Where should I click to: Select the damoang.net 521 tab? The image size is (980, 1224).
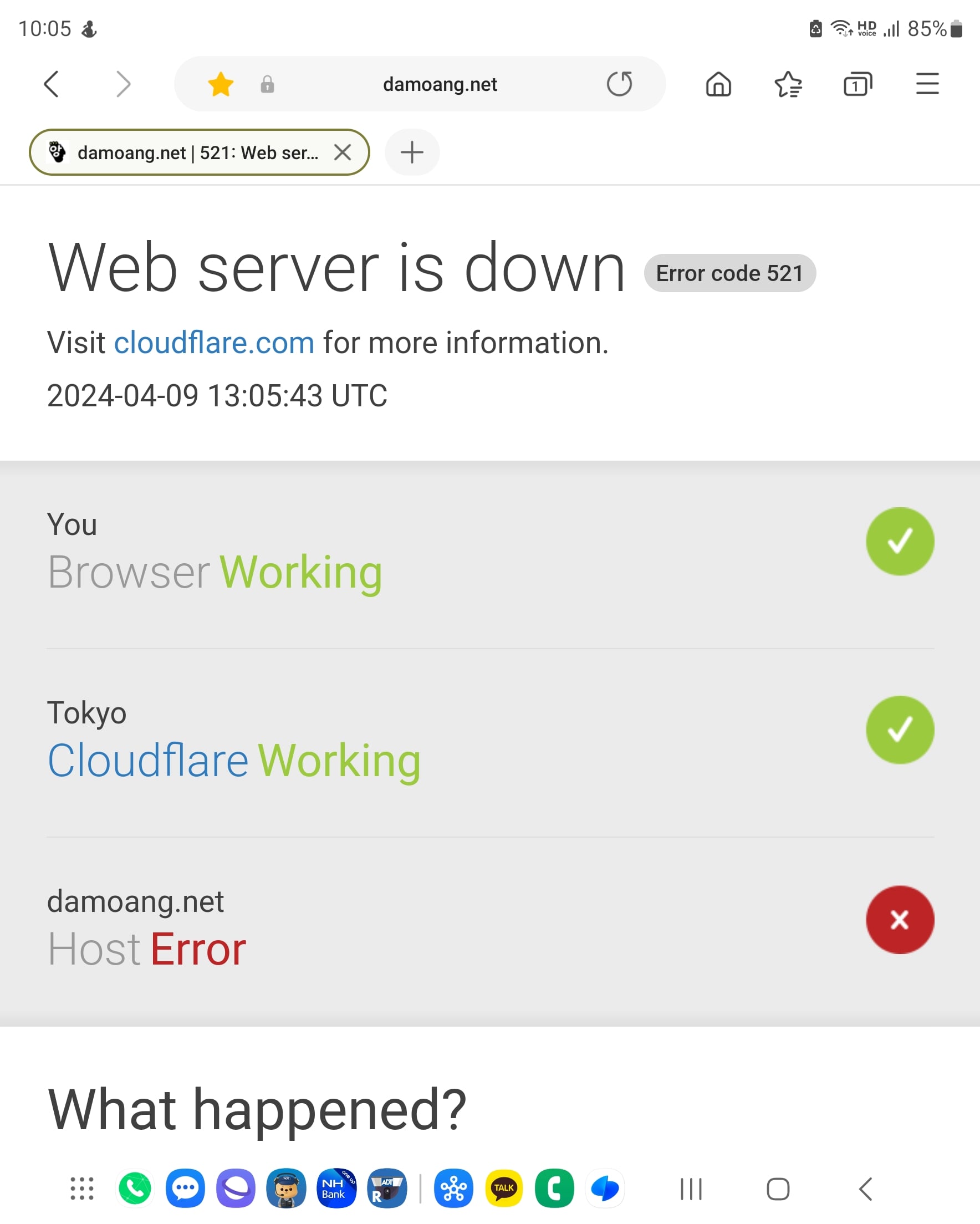coord(199,152)
